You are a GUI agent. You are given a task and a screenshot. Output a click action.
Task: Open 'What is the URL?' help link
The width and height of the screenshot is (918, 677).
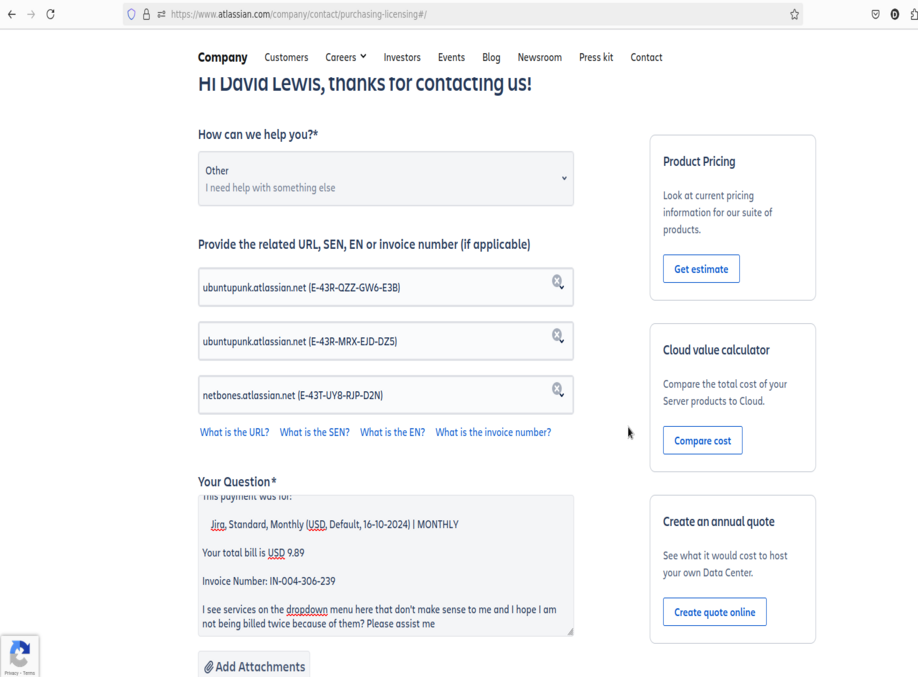234,432
